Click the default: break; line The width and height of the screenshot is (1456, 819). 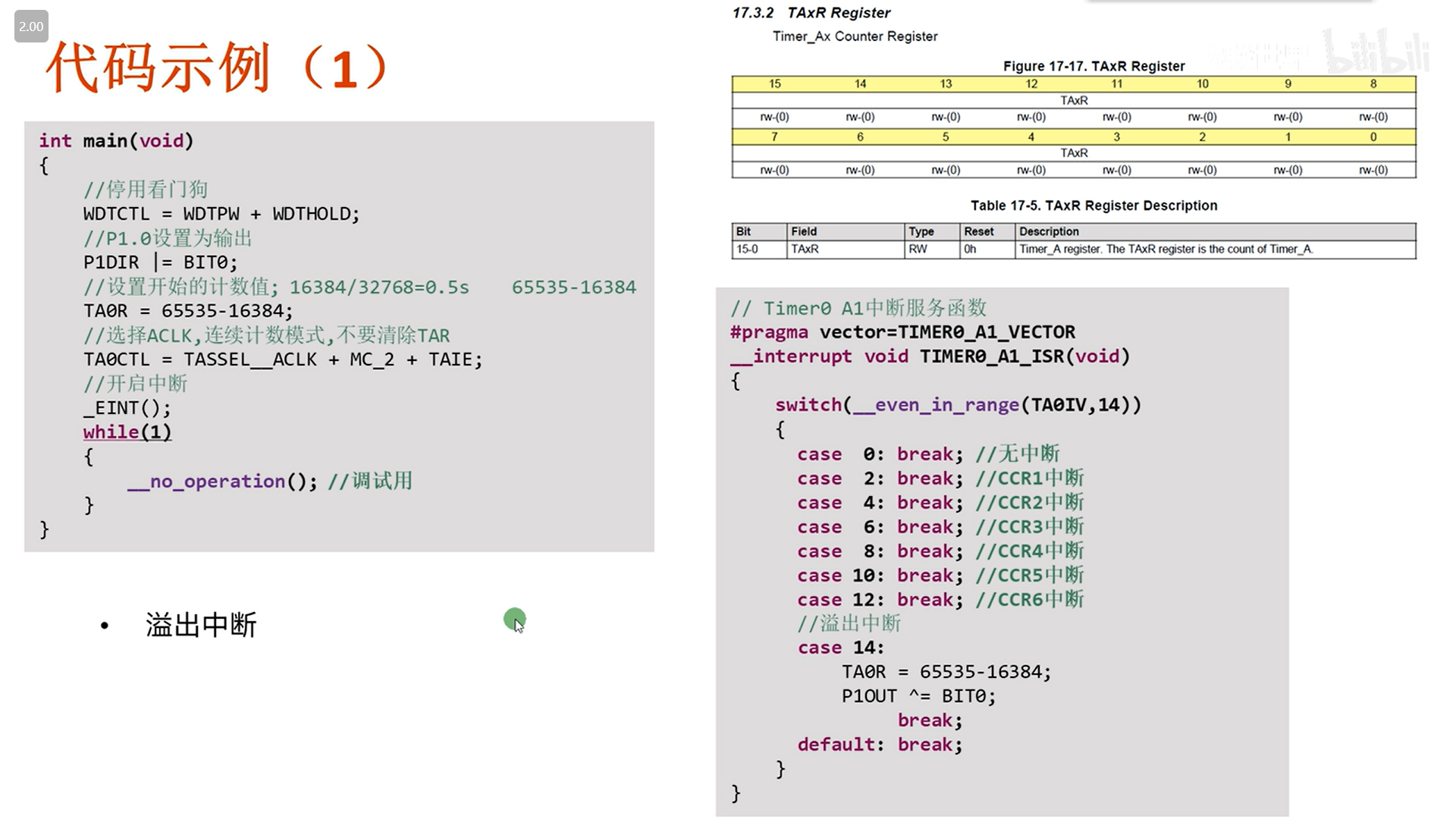[x=880, y=745]
